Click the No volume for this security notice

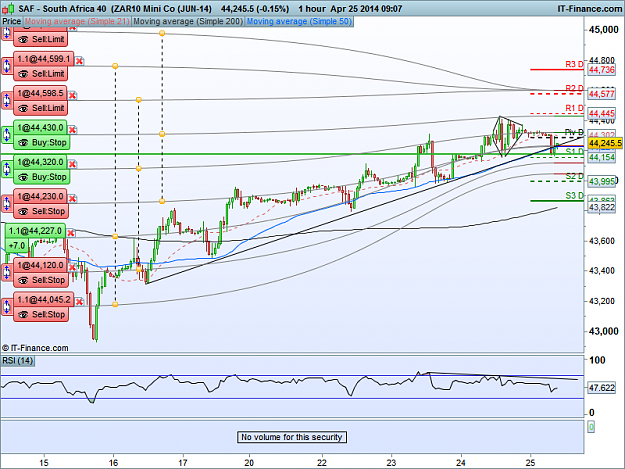point(292,437)
